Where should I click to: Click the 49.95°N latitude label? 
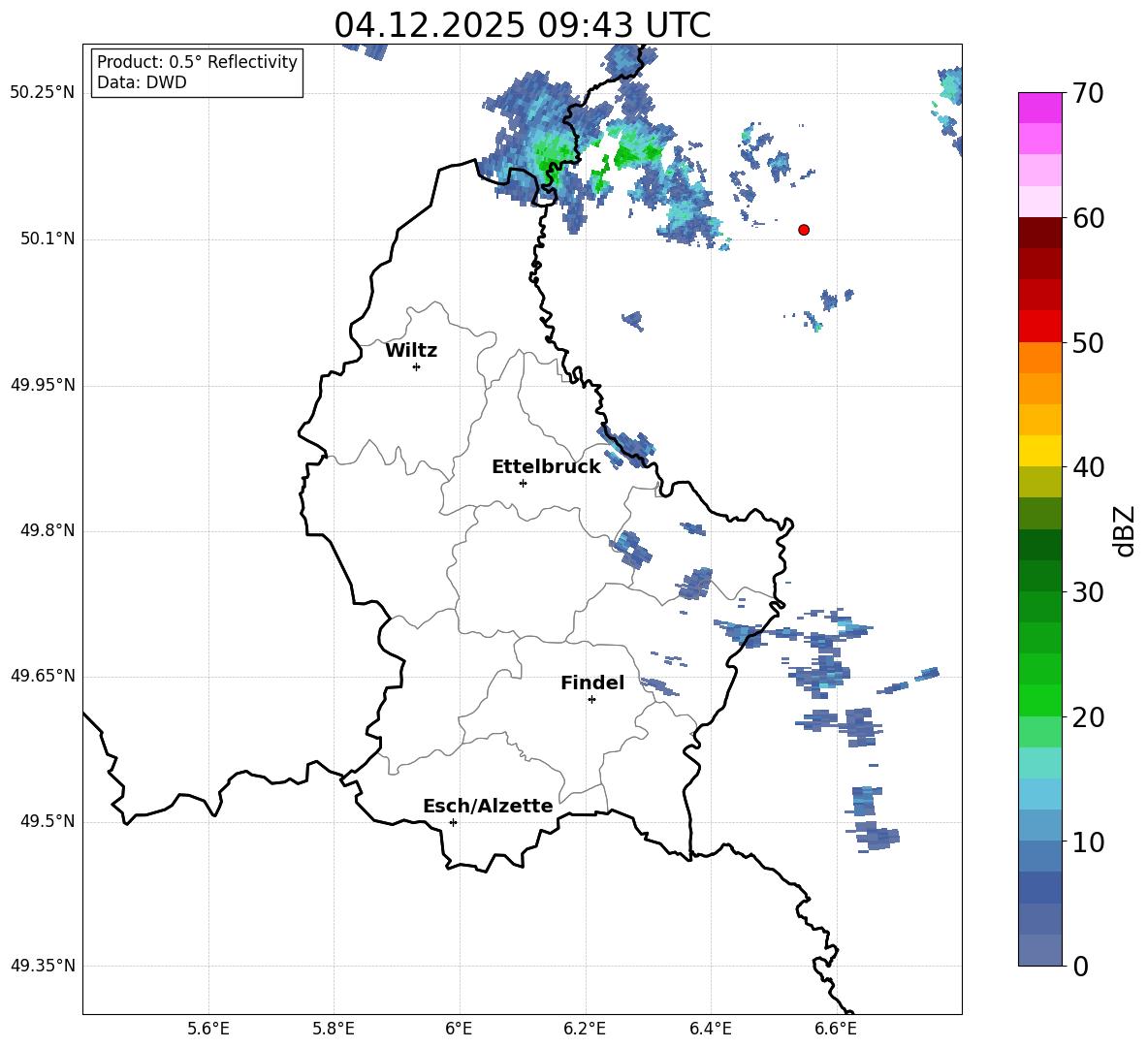43,385
